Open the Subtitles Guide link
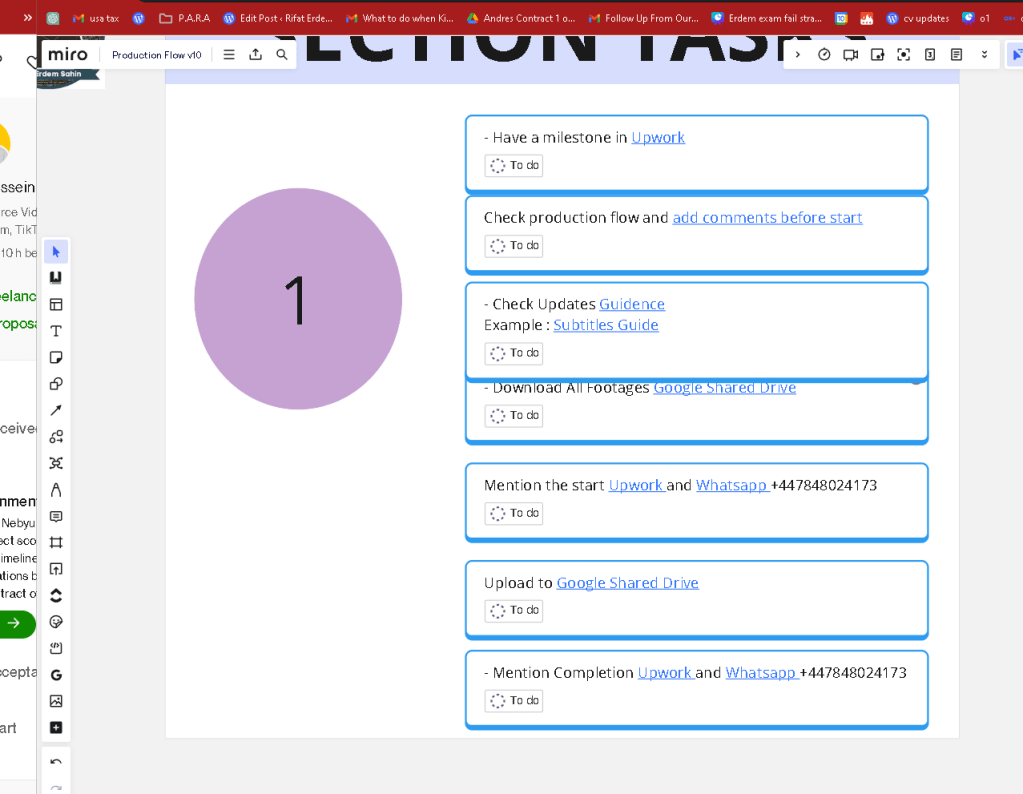The height and width of the screenshot is (794, 1023). click(x=605, y=325)
